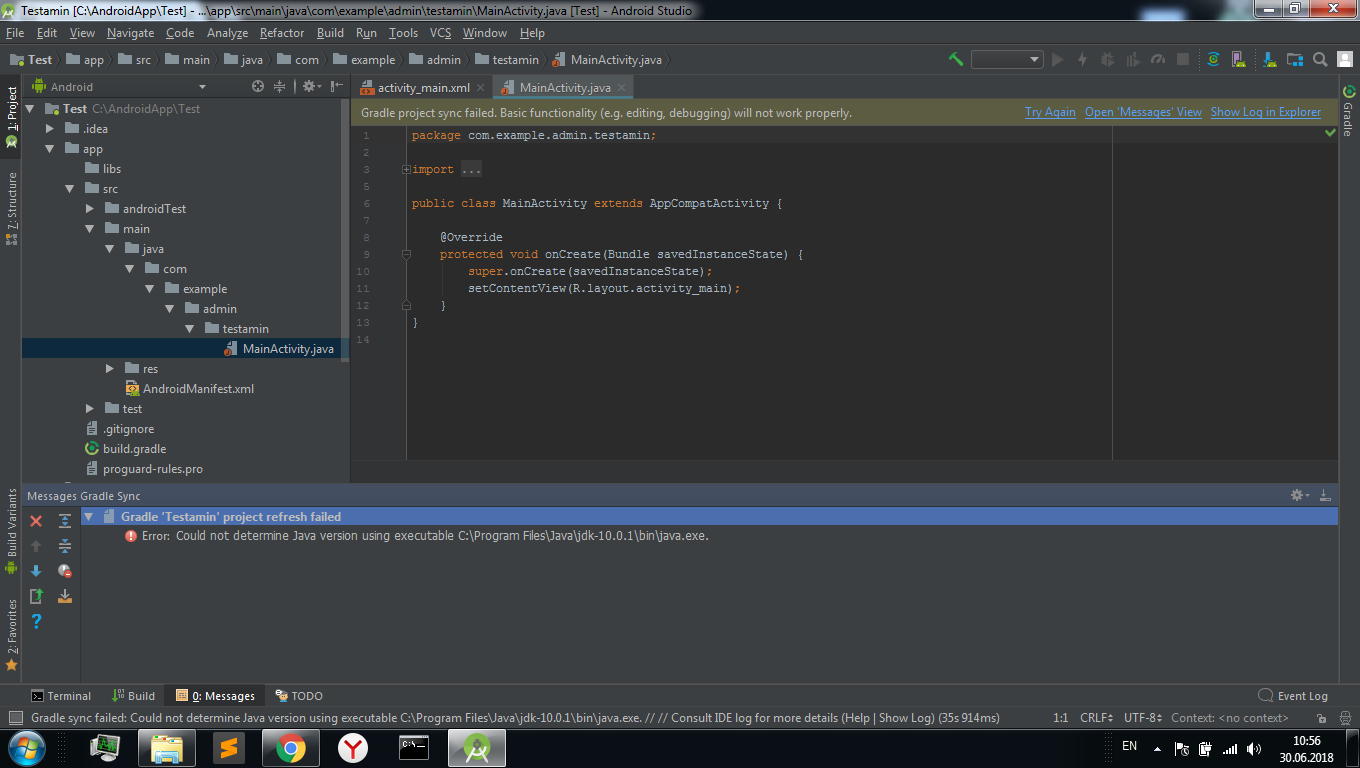Click Expand All icon in Messages panel
1360x768 pixels.
pyautogui.click(x=65, y=521)
